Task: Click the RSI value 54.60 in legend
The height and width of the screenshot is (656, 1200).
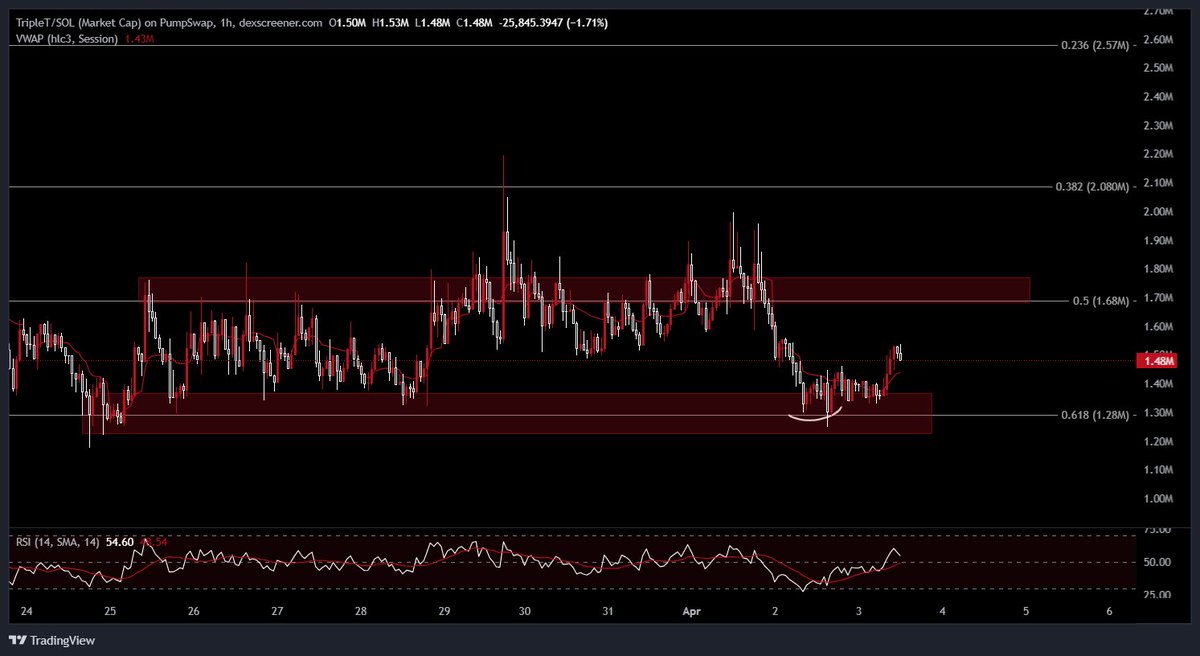Action: (120, 541)
